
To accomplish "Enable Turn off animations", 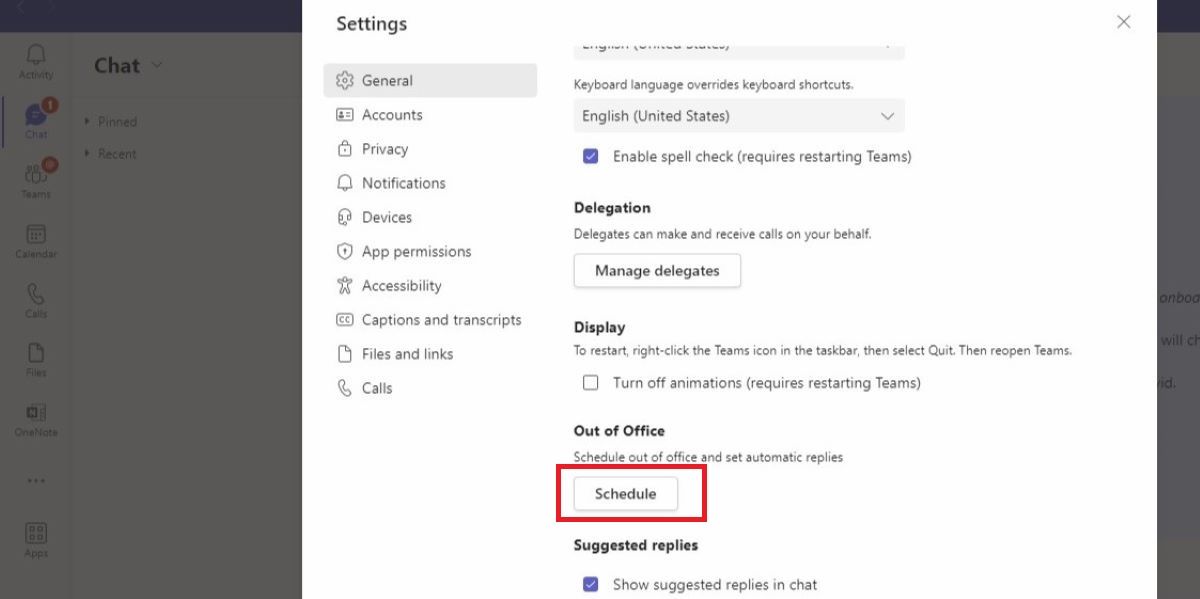I will (x=591, y=382).
